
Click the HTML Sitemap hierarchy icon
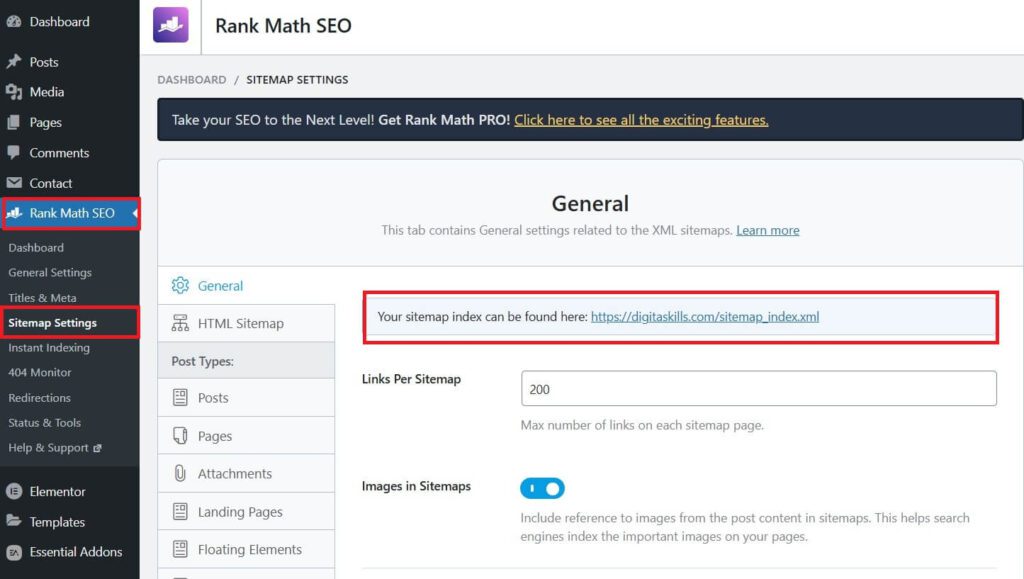(180, 323)
